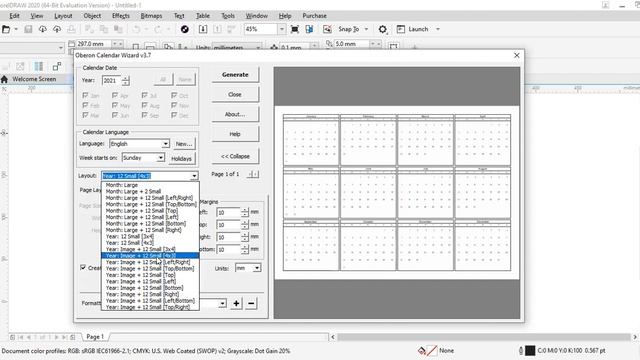
Task: Click the Full-screen preview icon
Action: pos(294,29)
